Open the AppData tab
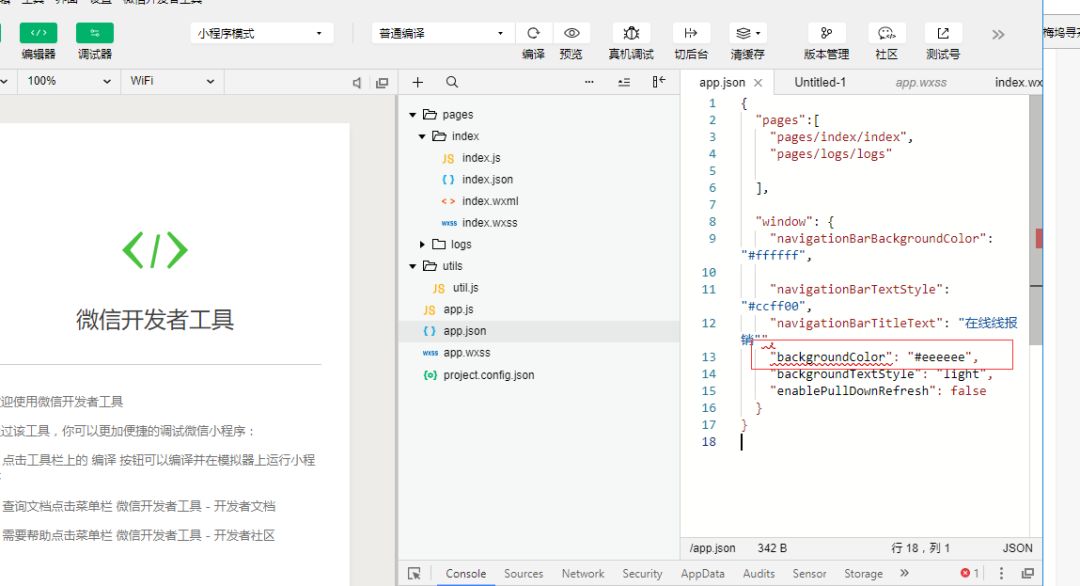 pyautogui.click(x=703, y=574)
